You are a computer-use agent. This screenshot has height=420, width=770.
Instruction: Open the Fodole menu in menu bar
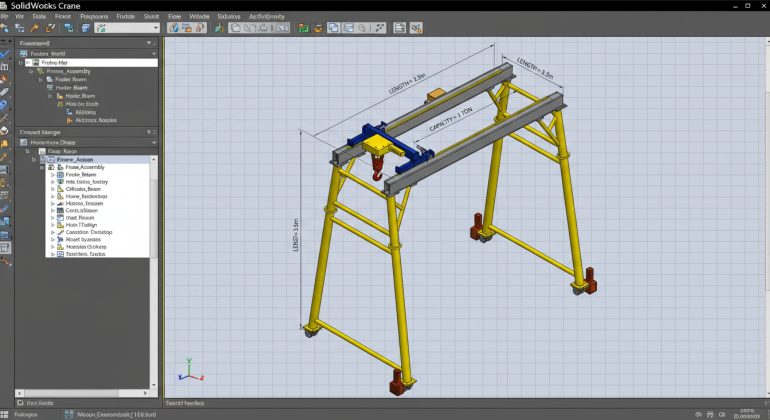125,17
